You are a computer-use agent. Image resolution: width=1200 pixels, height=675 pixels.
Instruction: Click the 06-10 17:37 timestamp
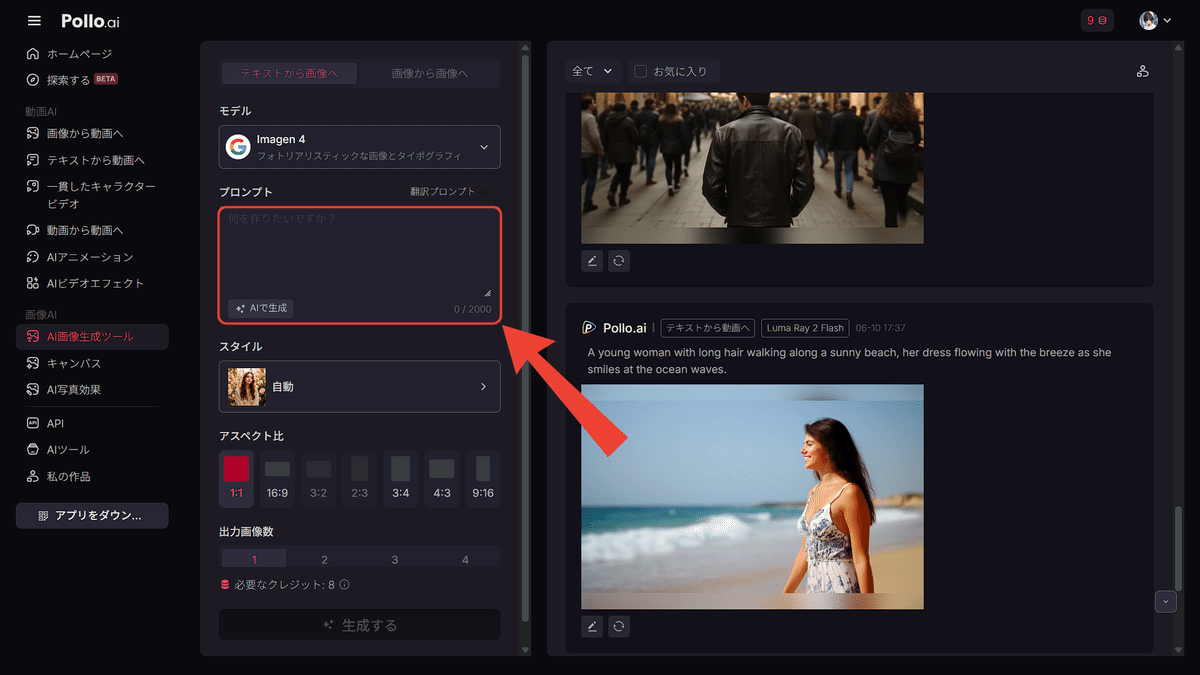[x=881, y=328]
